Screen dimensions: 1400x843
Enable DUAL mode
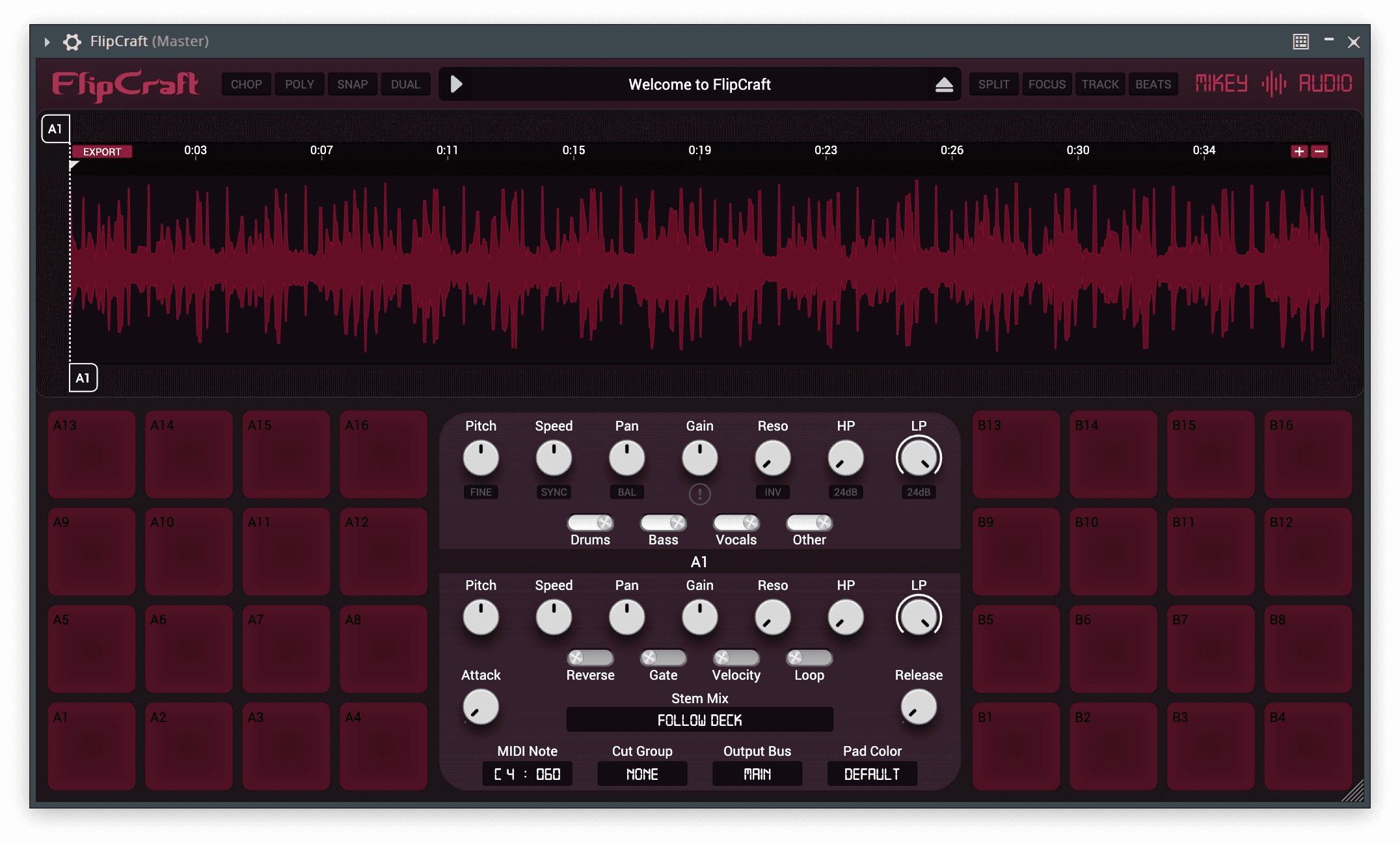405,85
